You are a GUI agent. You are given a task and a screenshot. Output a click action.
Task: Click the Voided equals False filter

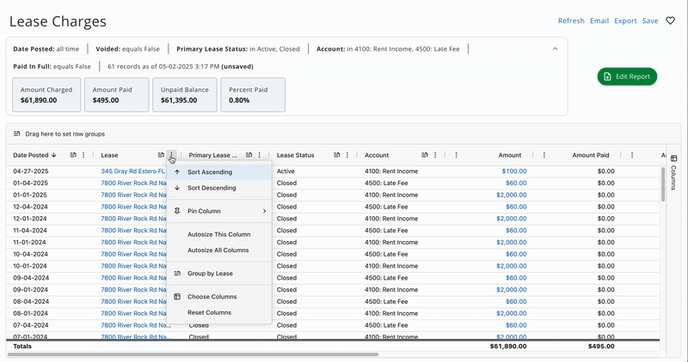(128, 49)
